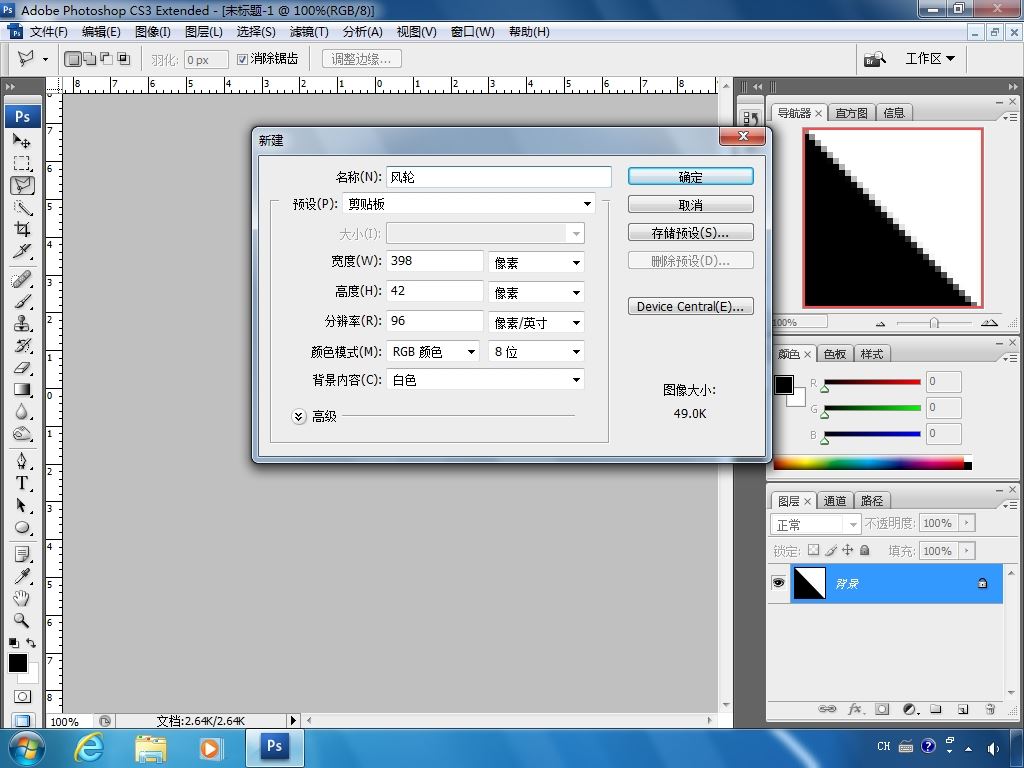Click the red R color slider
This screenshot has height=768, width=1024.
[x=871, y=382]
